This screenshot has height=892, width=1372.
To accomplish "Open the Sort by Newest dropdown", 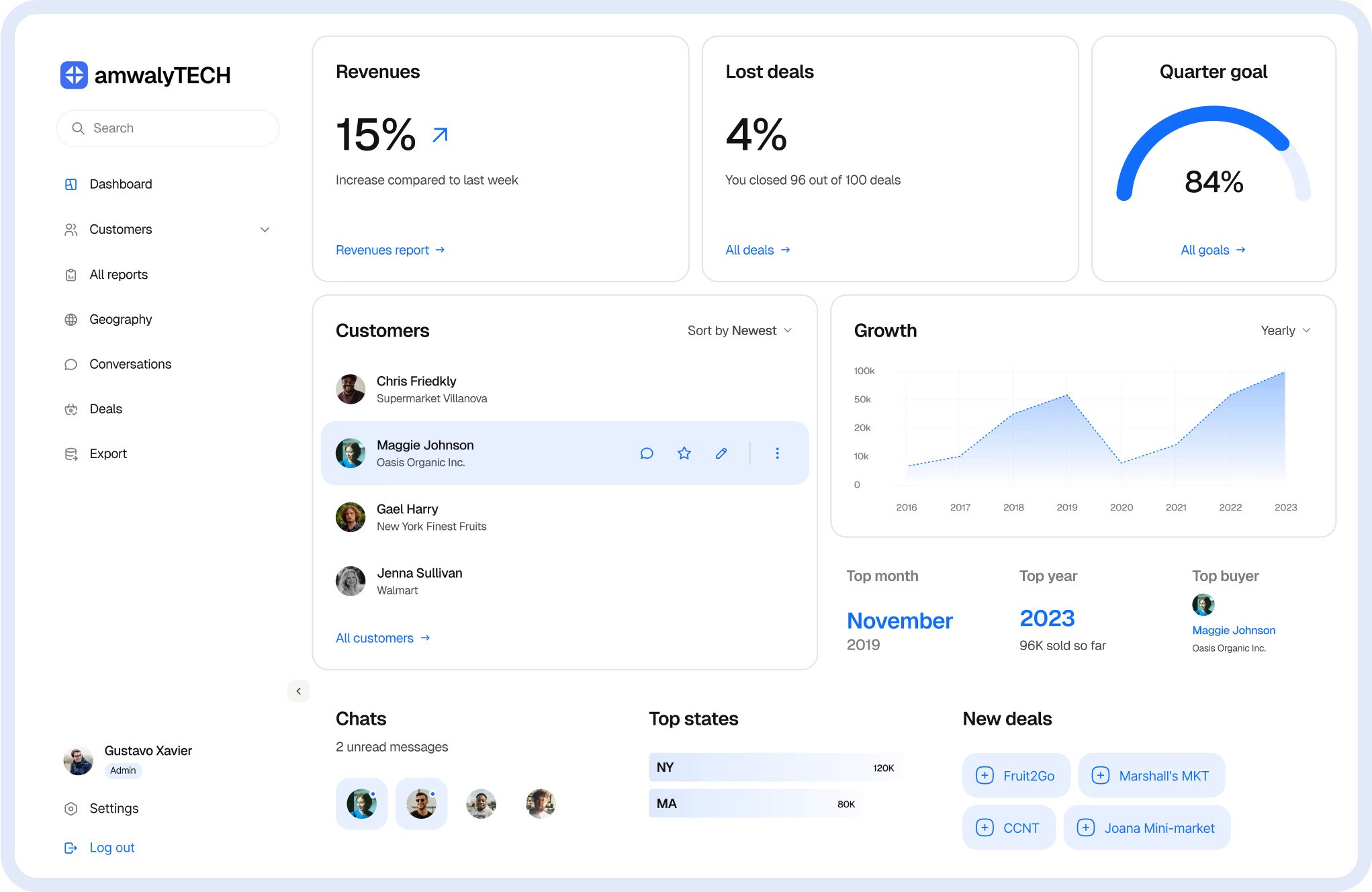I will coord(739,330).
